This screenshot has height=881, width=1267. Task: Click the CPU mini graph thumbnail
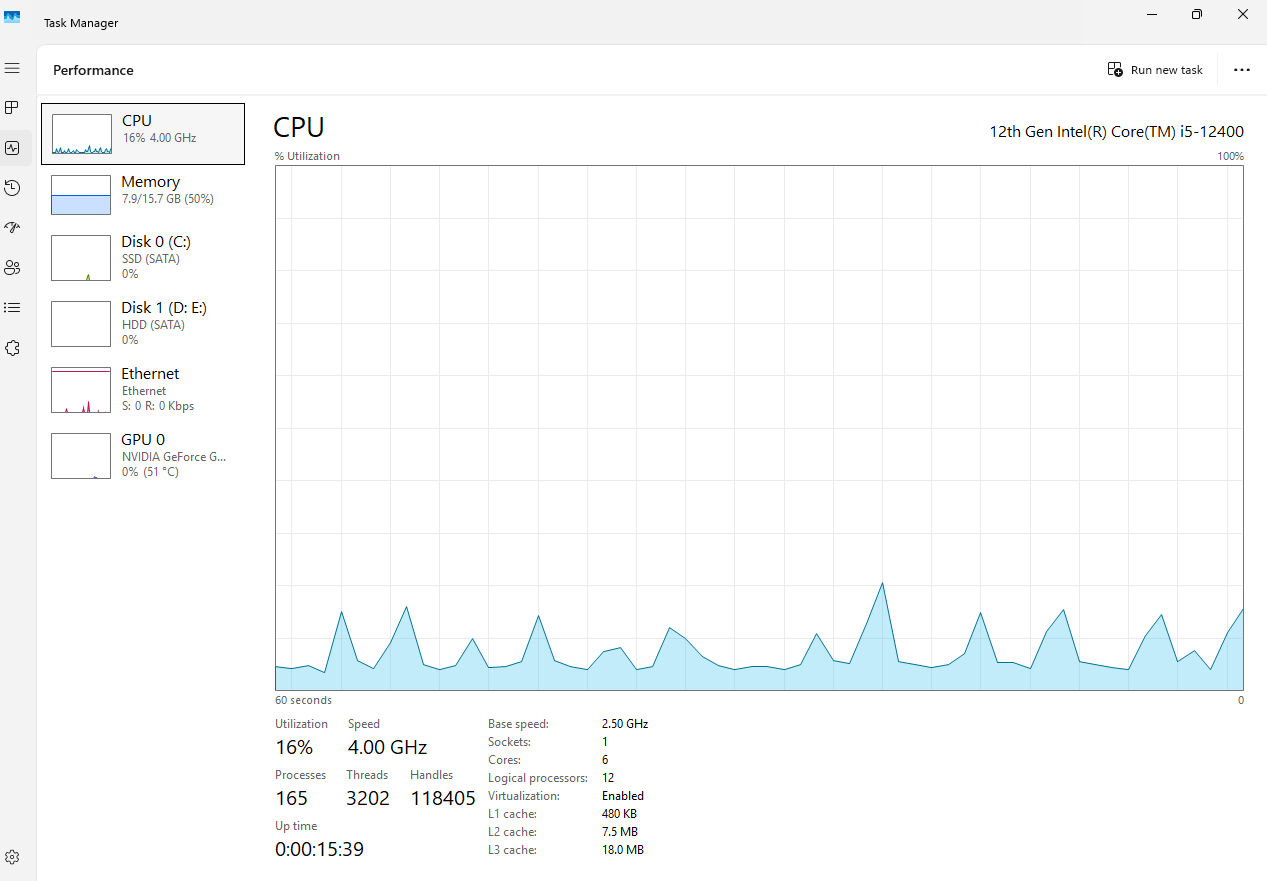(x=81, y=134)
